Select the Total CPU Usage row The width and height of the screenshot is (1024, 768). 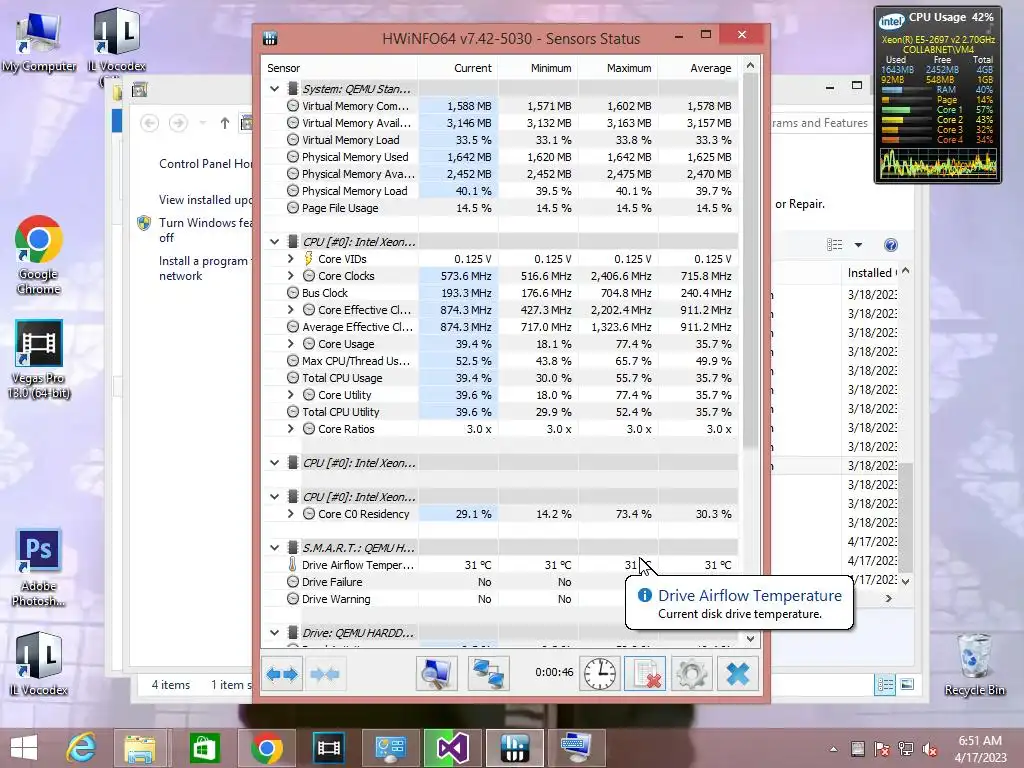(x=500, y=377)
